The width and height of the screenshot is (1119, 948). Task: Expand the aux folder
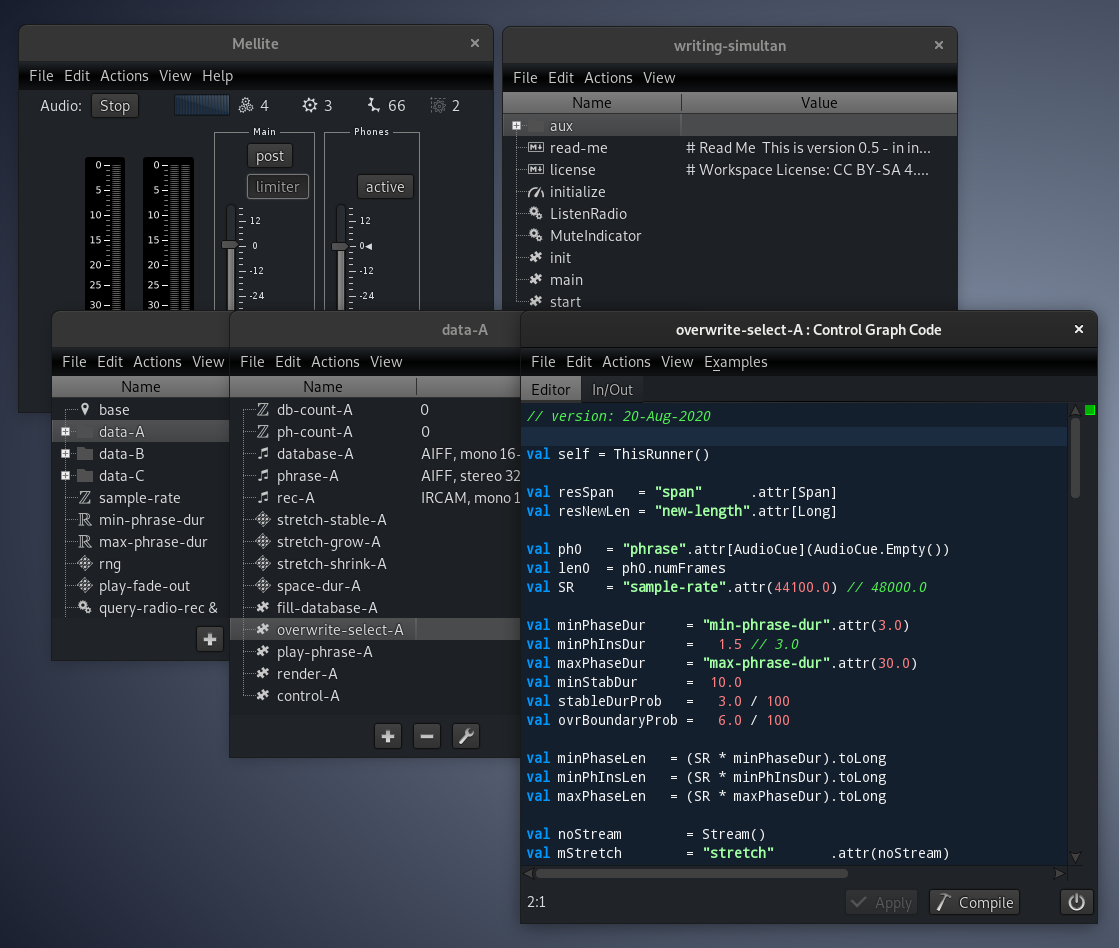point(517,126)
